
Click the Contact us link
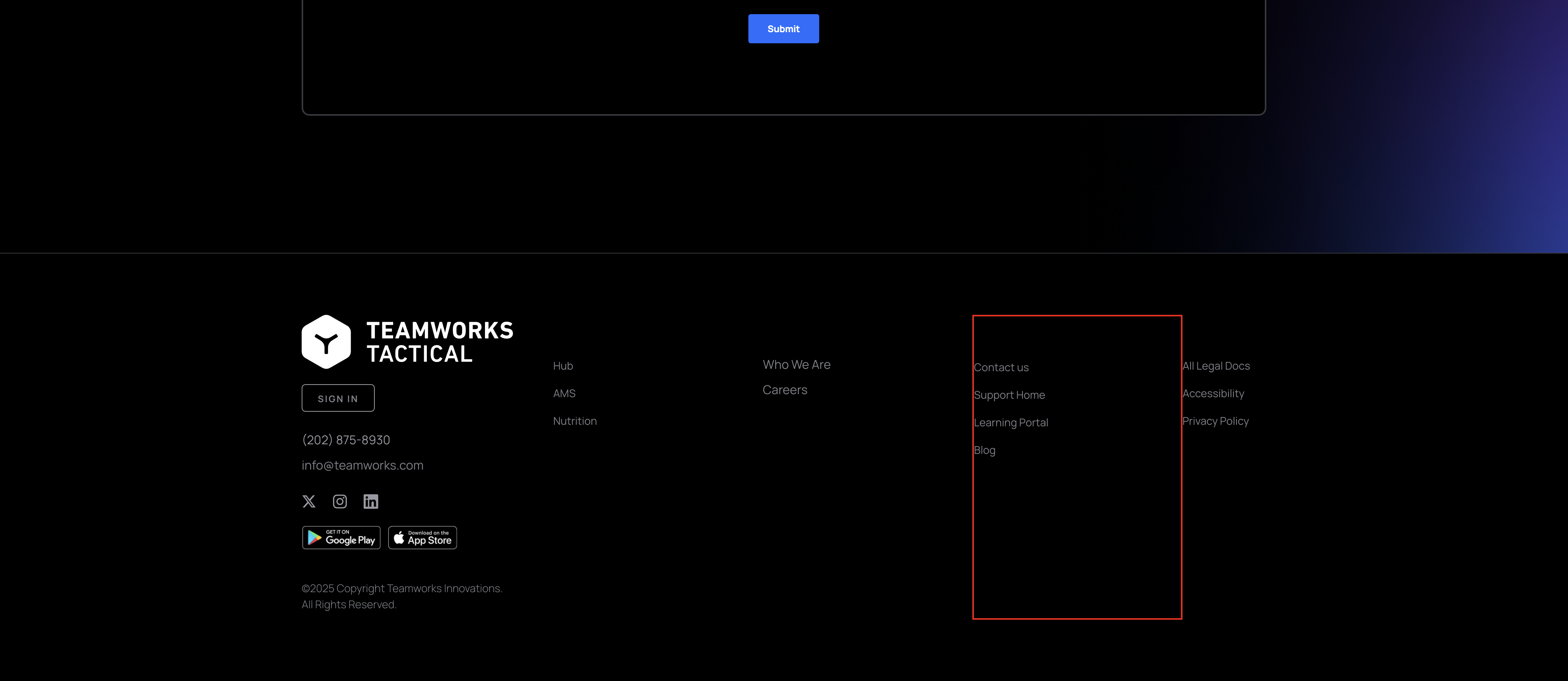(1001, 367)
